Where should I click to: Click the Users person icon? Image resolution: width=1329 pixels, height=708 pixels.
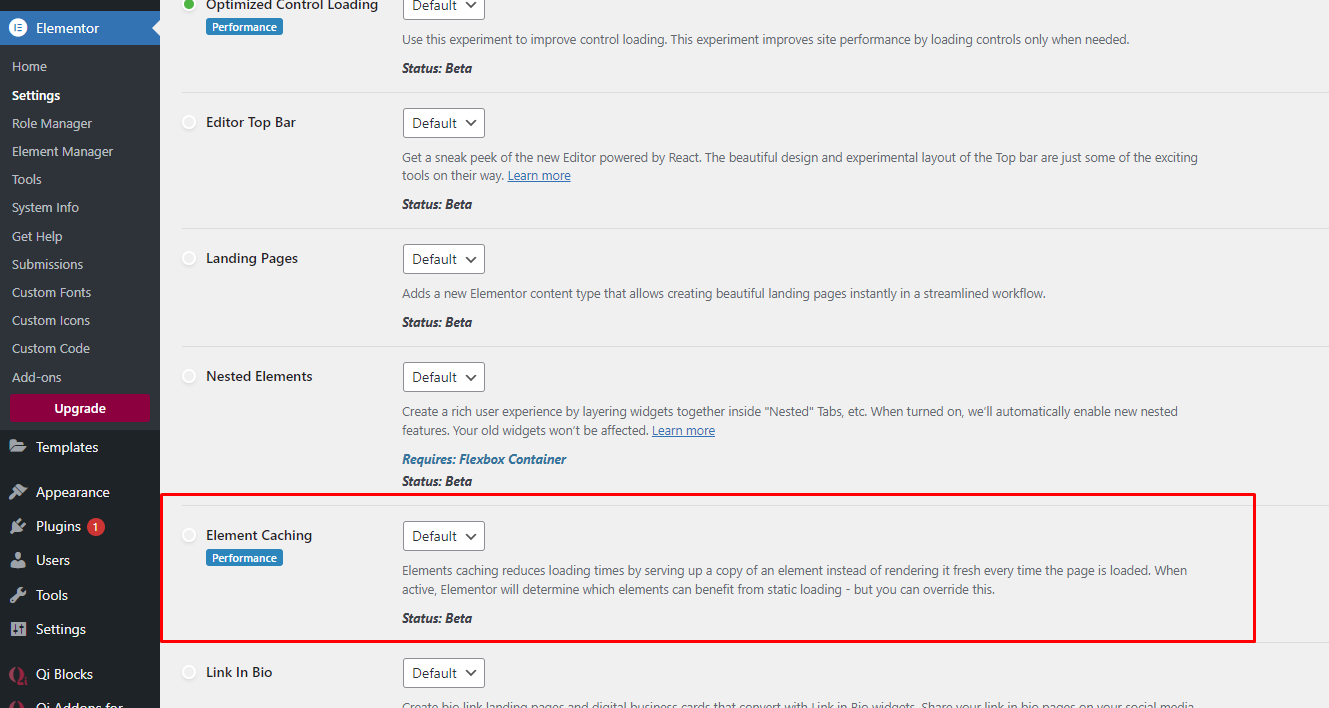pyautogui.click(x=18, y=560)
